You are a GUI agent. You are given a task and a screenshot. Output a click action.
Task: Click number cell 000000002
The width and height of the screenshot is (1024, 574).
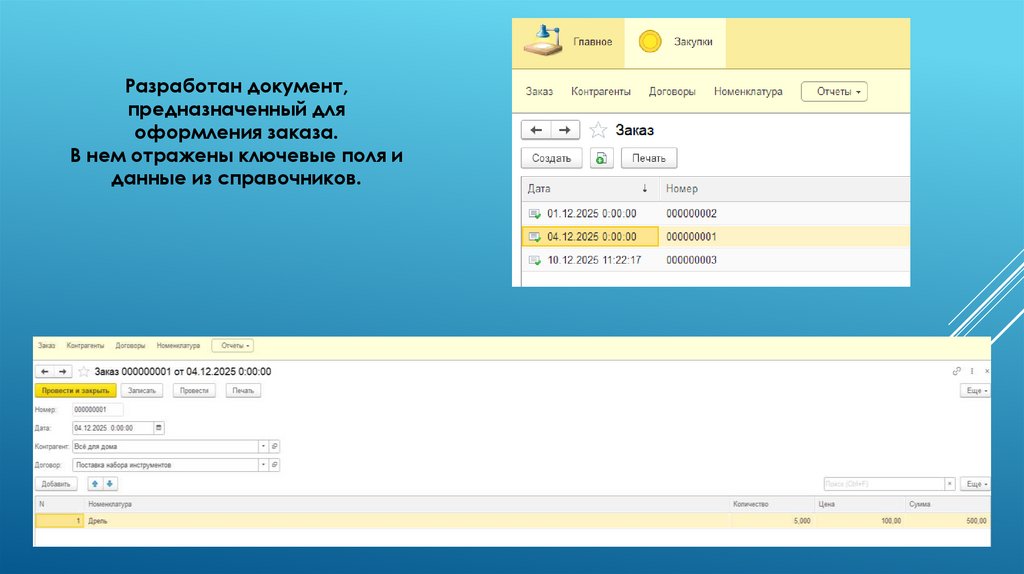click(692, 214)
